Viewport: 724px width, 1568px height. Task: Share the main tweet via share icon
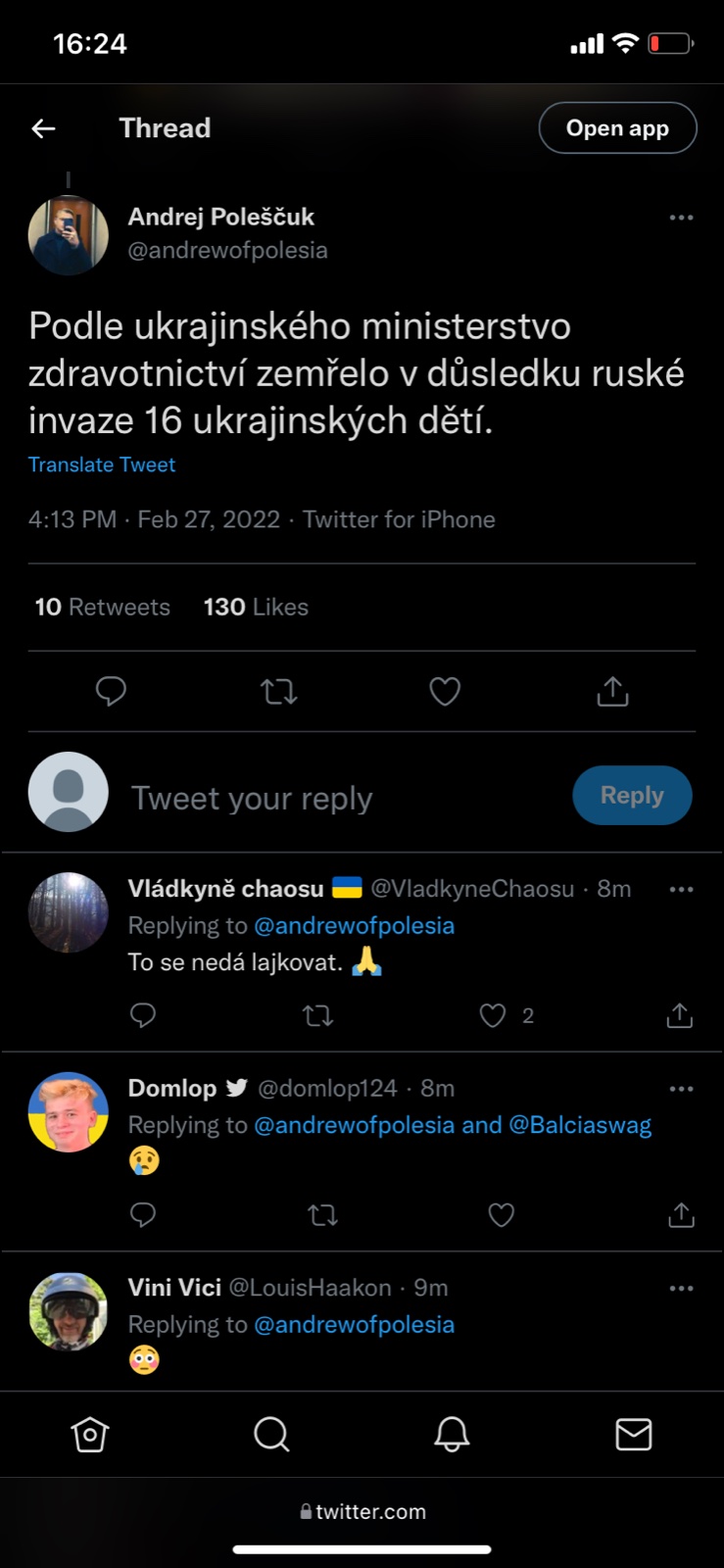[612, 692]
